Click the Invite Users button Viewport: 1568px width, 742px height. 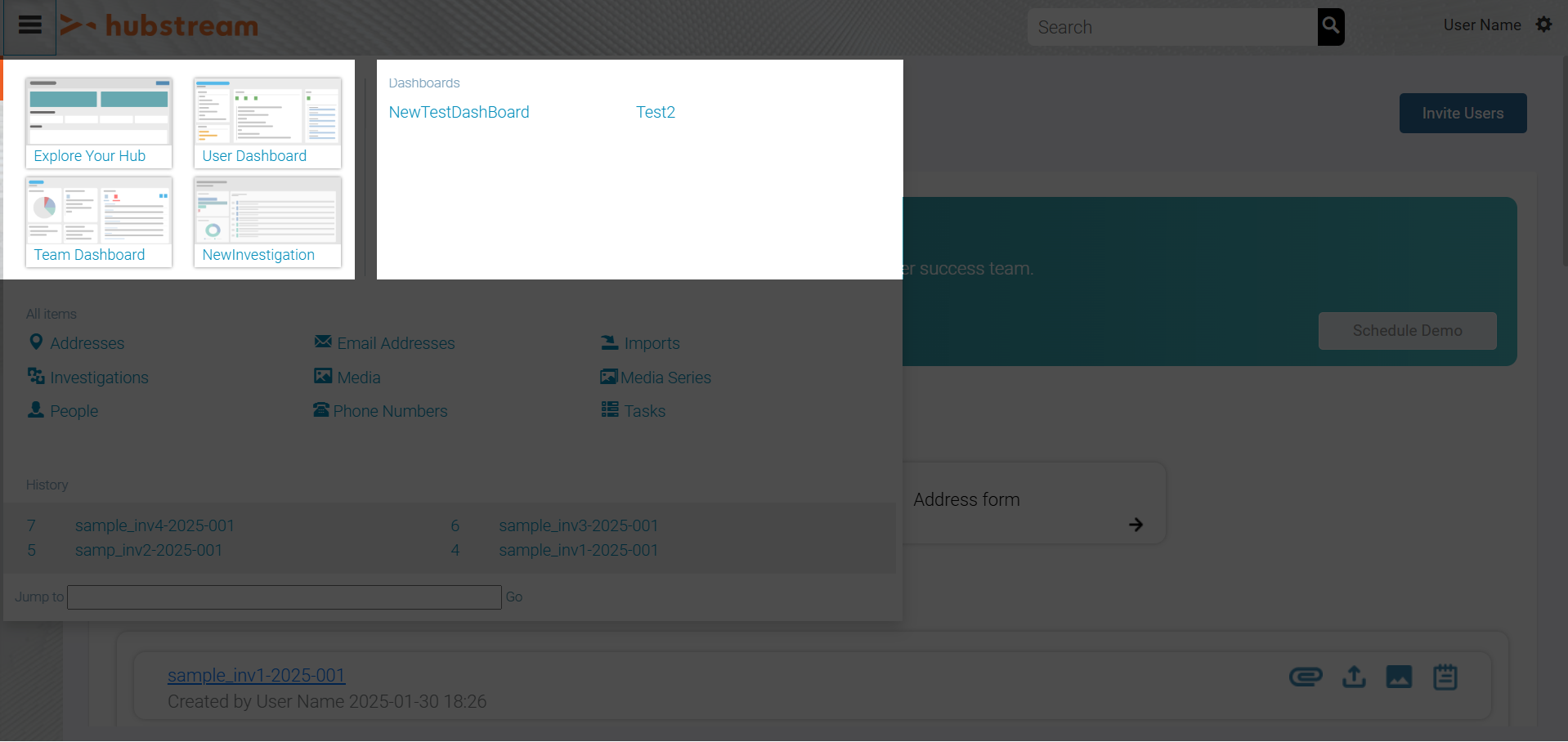coord(1463,113)
